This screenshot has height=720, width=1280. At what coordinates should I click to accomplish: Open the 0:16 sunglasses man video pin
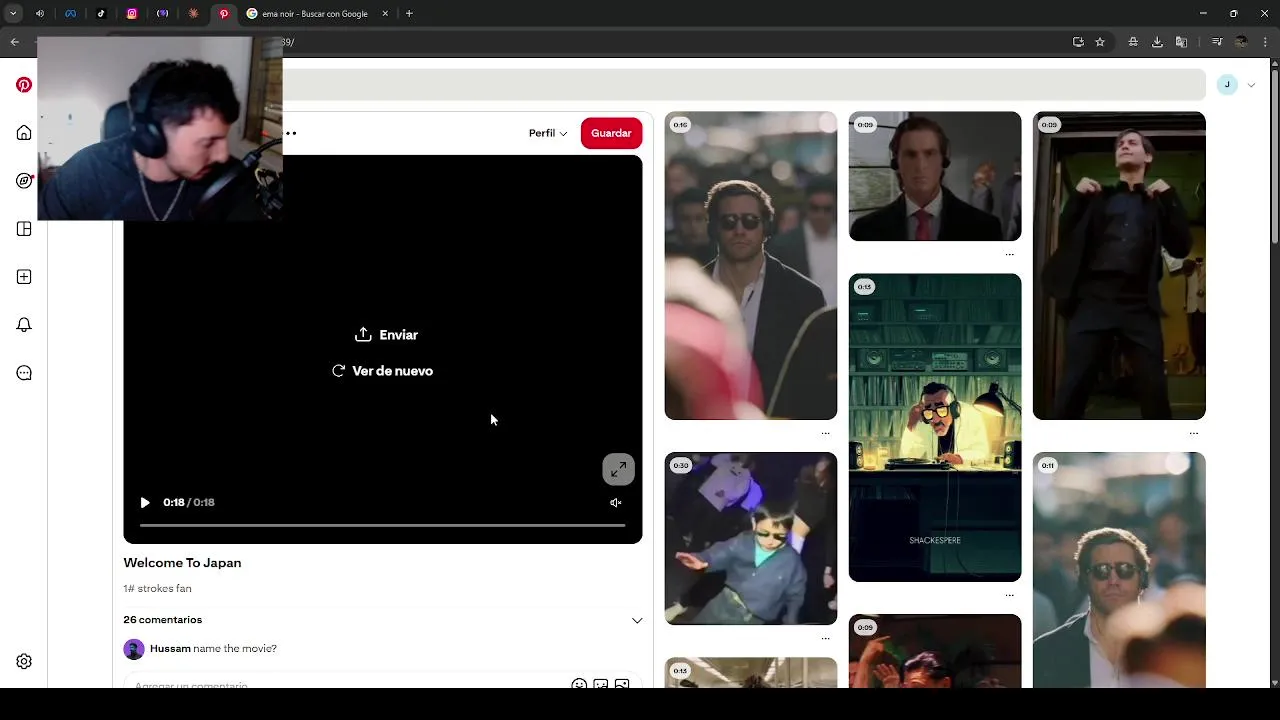751,266
